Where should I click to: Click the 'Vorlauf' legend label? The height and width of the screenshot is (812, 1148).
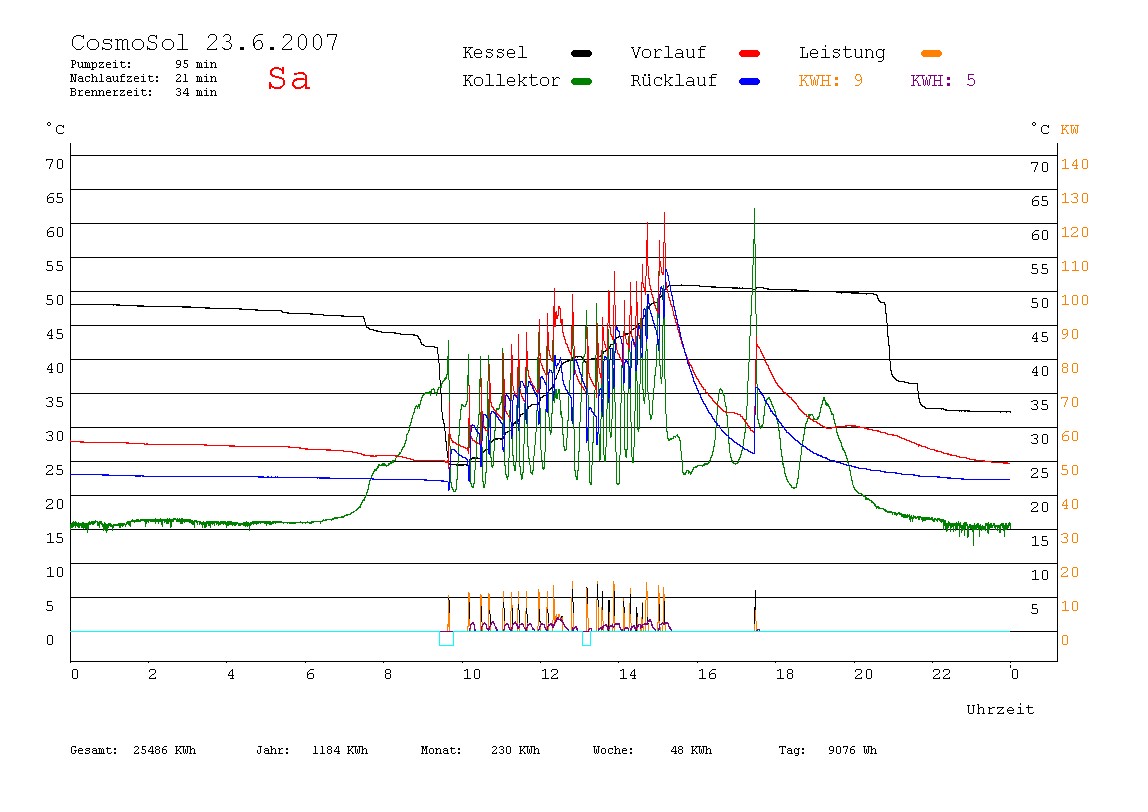pyautogui.click(x=668, y=53)
